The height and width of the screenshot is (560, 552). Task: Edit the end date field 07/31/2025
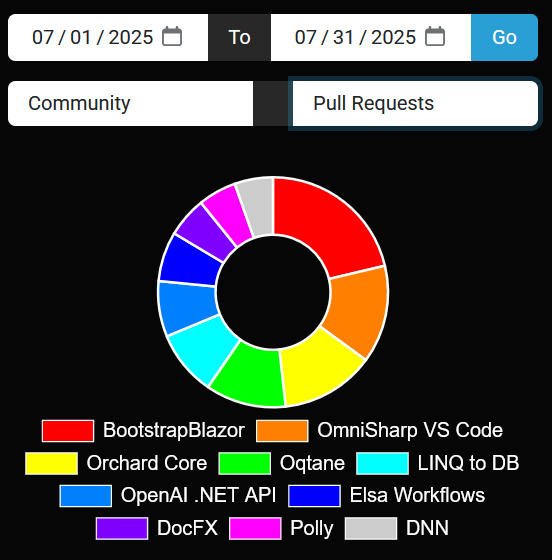pos(371,37)
